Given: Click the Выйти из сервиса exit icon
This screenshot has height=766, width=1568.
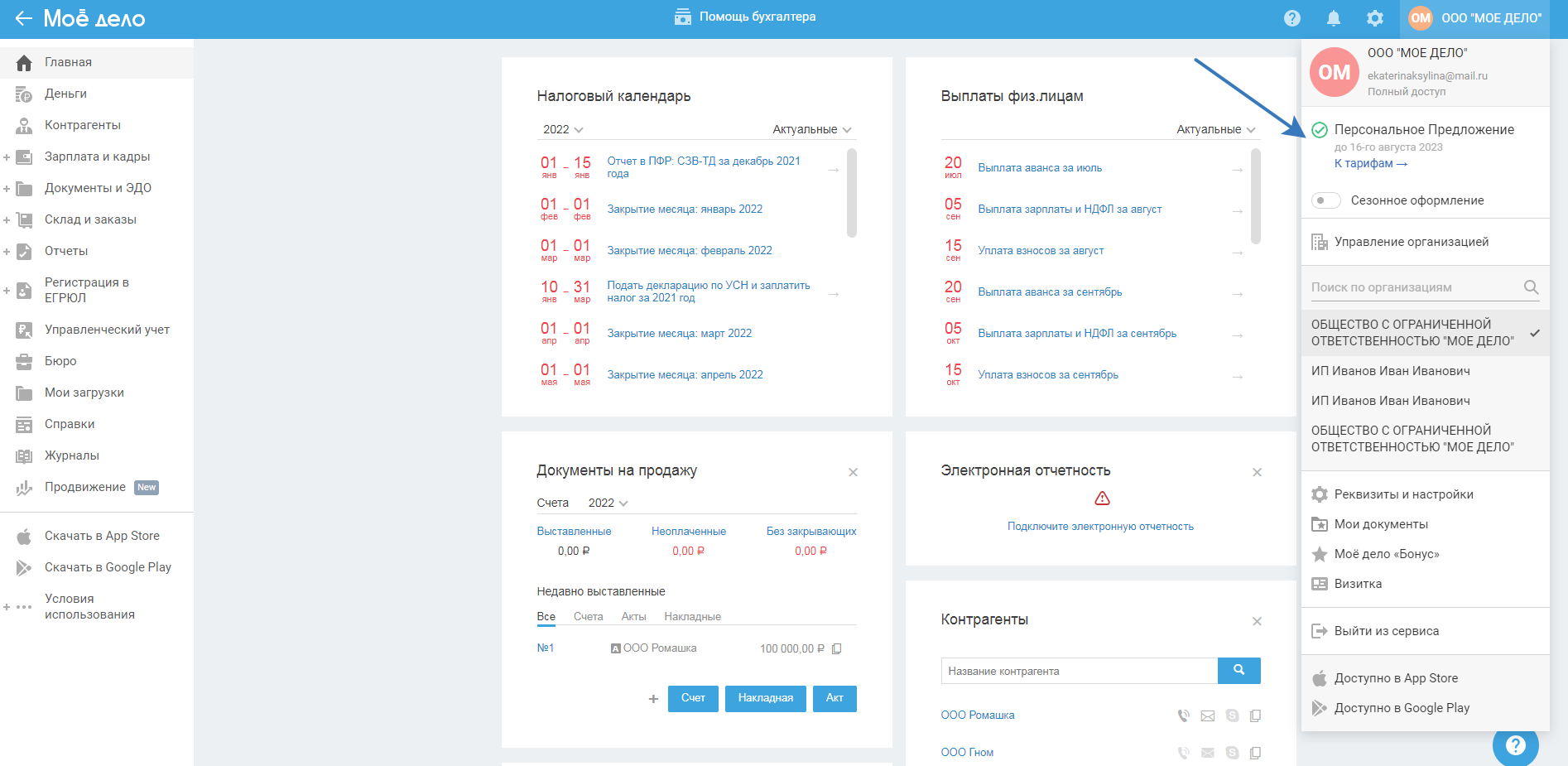Looking at the screenshot, I should point(1320,631).
